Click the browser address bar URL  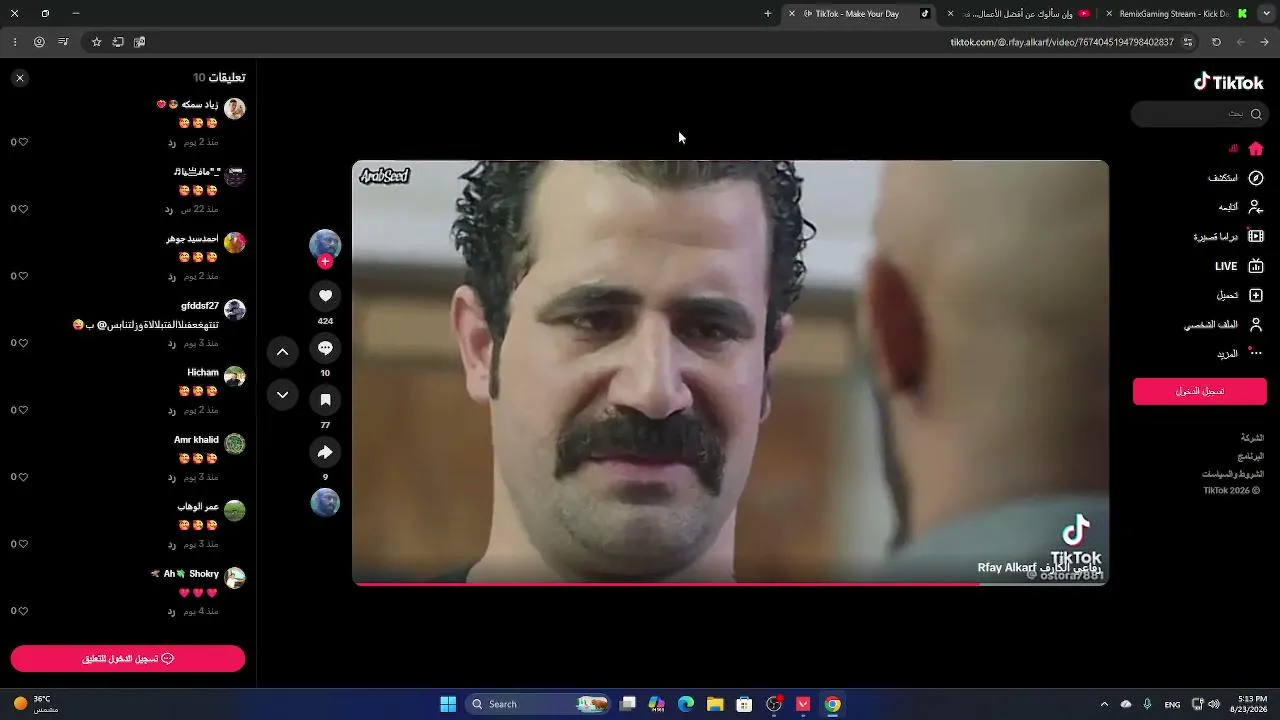pyautogui.click(x=1062, y=42)
